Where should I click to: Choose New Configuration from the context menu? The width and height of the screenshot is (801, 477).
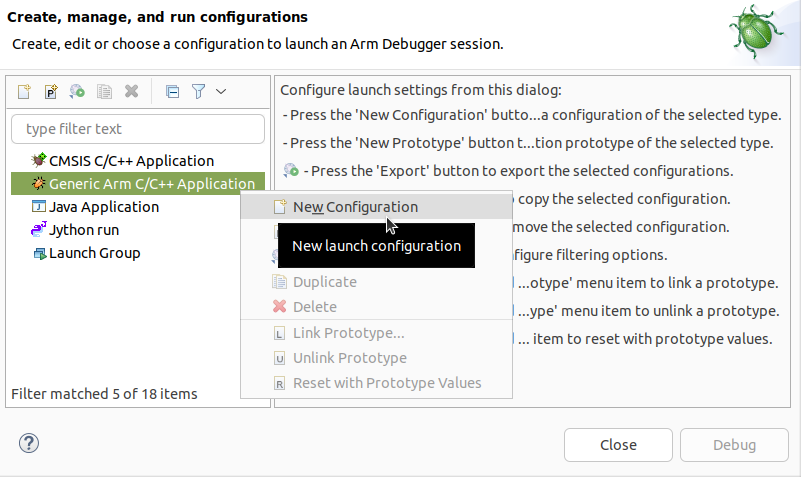click(355, 207)
